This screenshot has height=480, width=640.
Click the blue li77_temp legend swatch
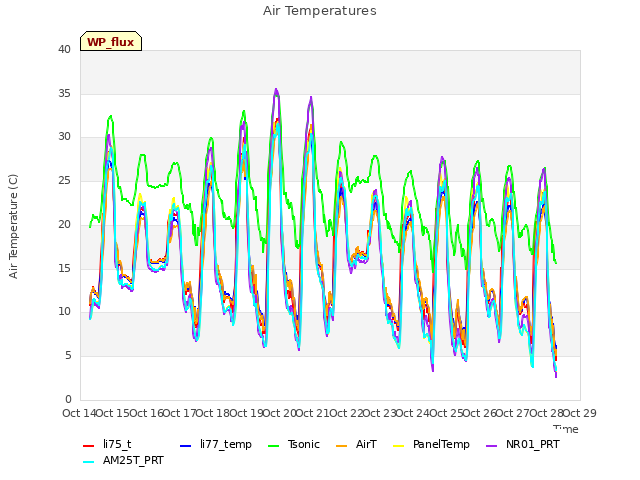coord(186,446)
